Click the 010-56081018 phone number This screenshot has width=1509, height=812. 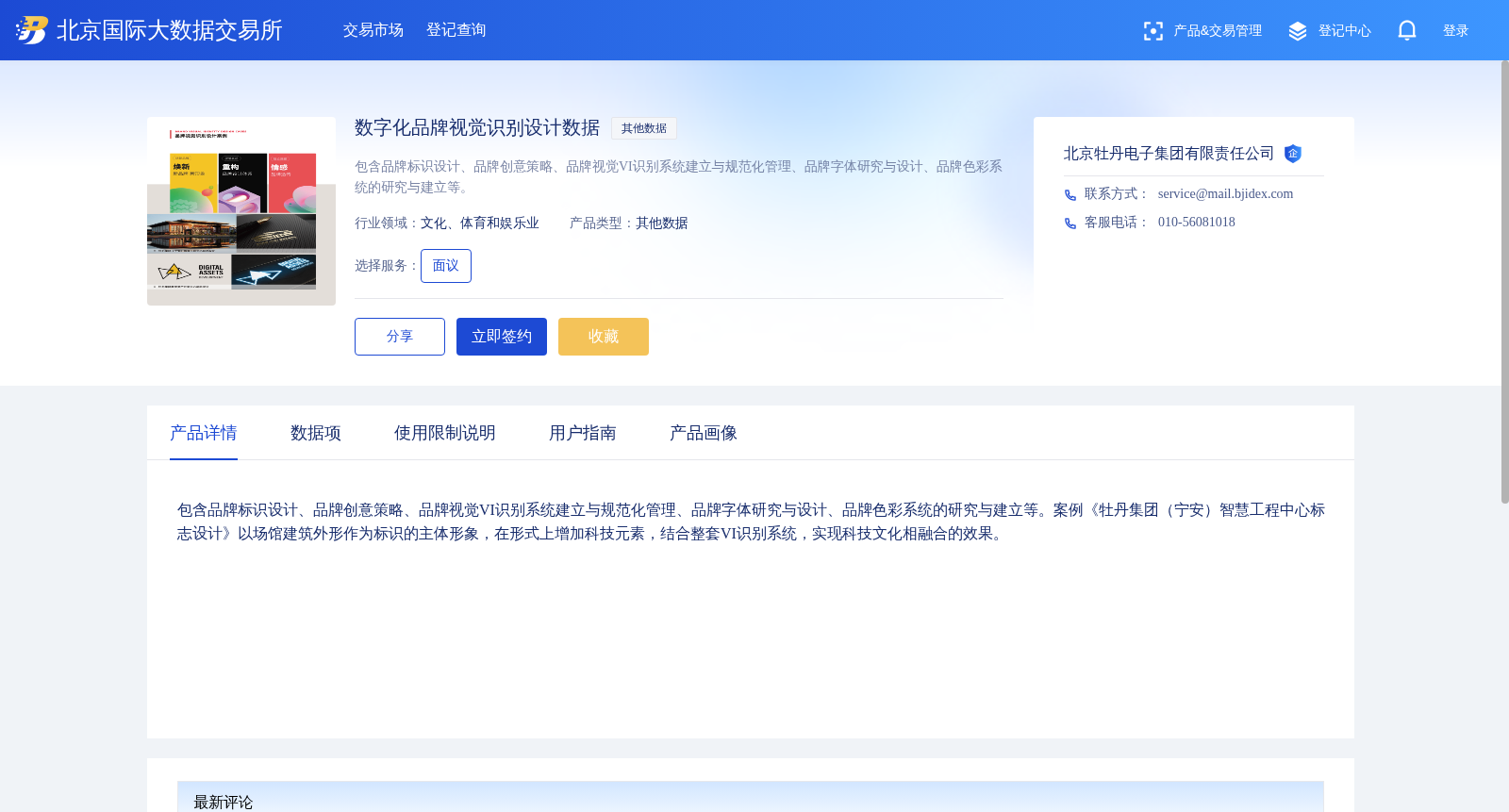1196,223
